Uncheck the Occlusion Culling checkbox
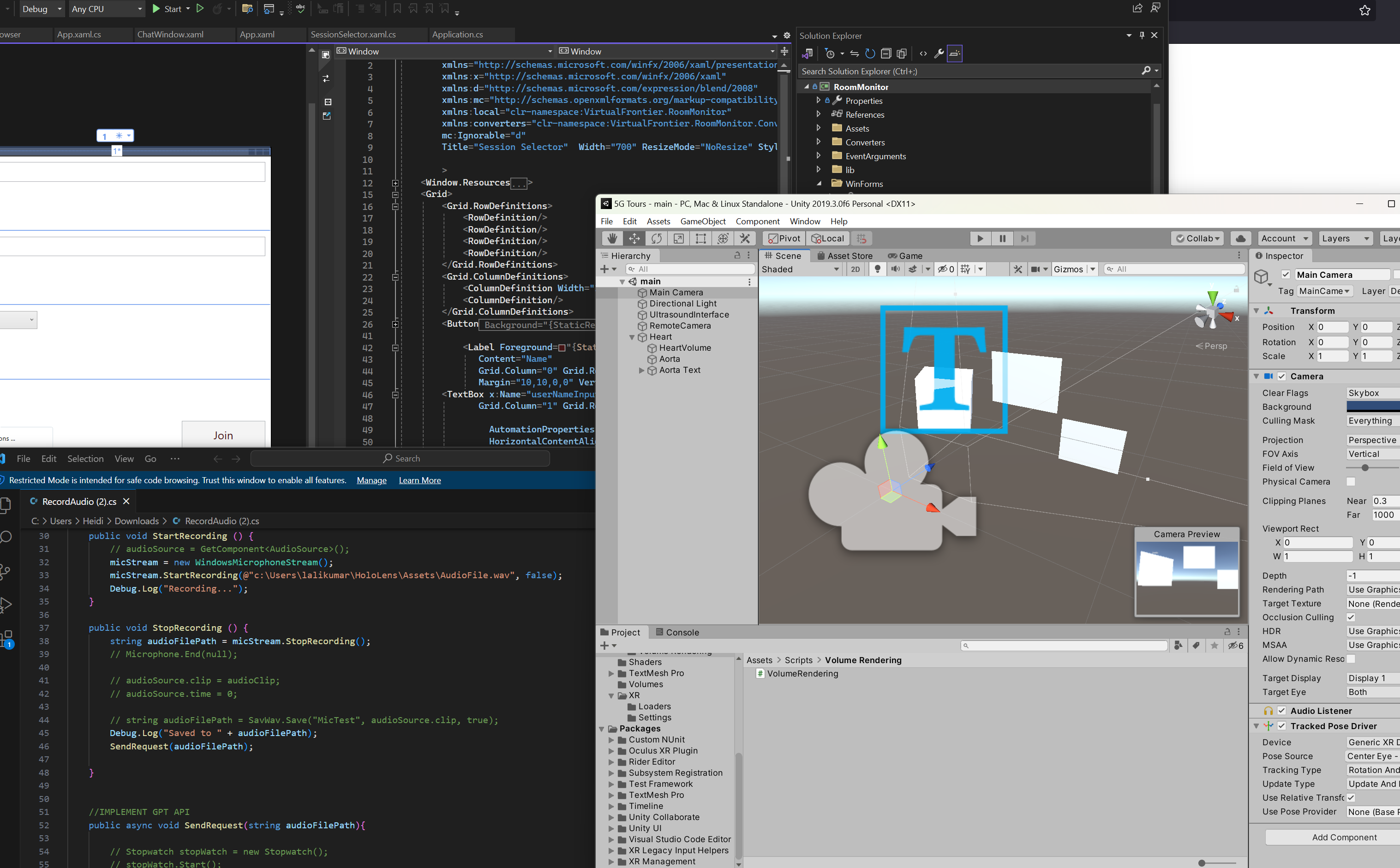The image size is (1400, 868). coord(1351,617)
